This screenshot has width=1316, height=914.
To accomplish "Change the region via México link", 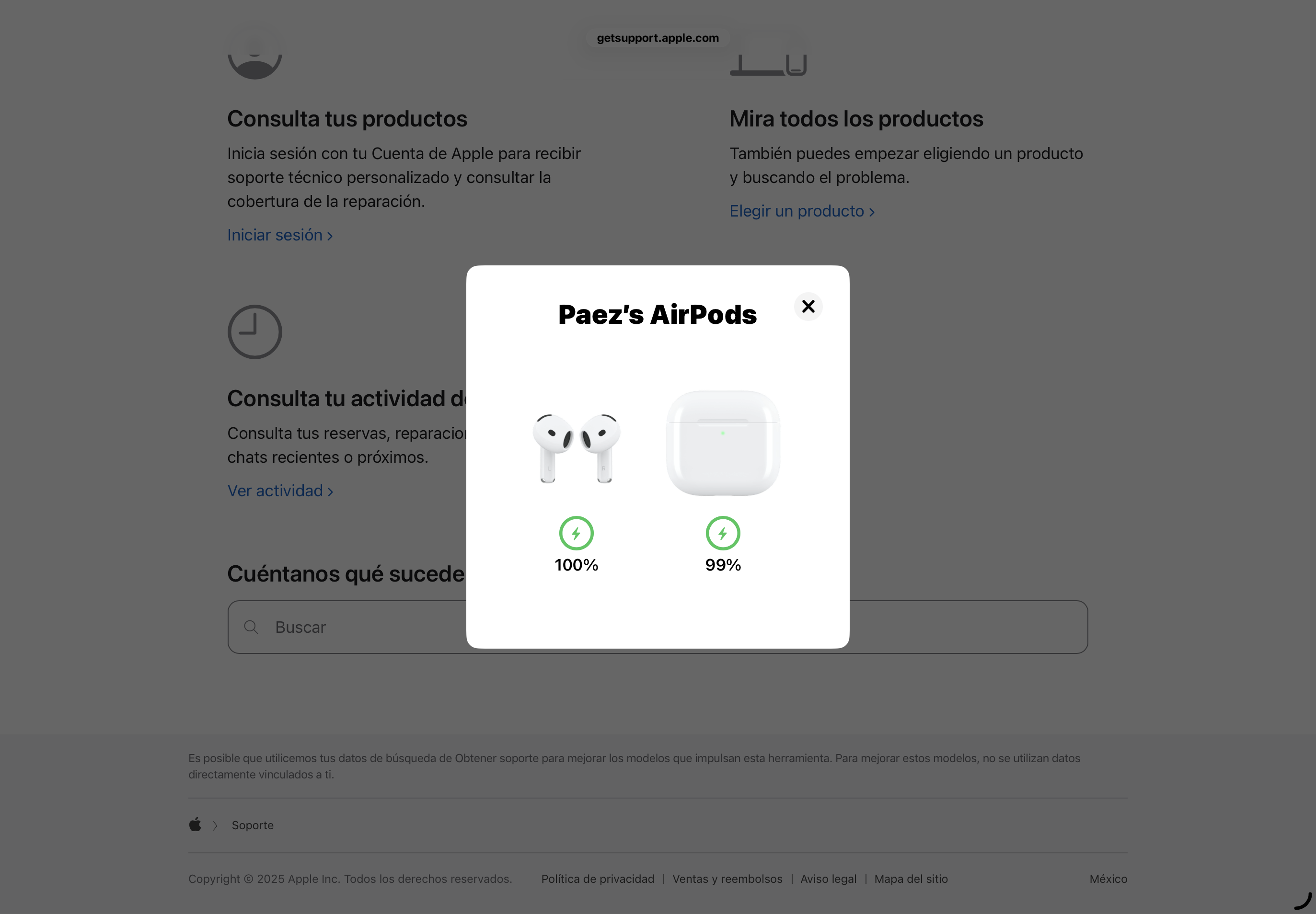I will tap(1108, 879).
